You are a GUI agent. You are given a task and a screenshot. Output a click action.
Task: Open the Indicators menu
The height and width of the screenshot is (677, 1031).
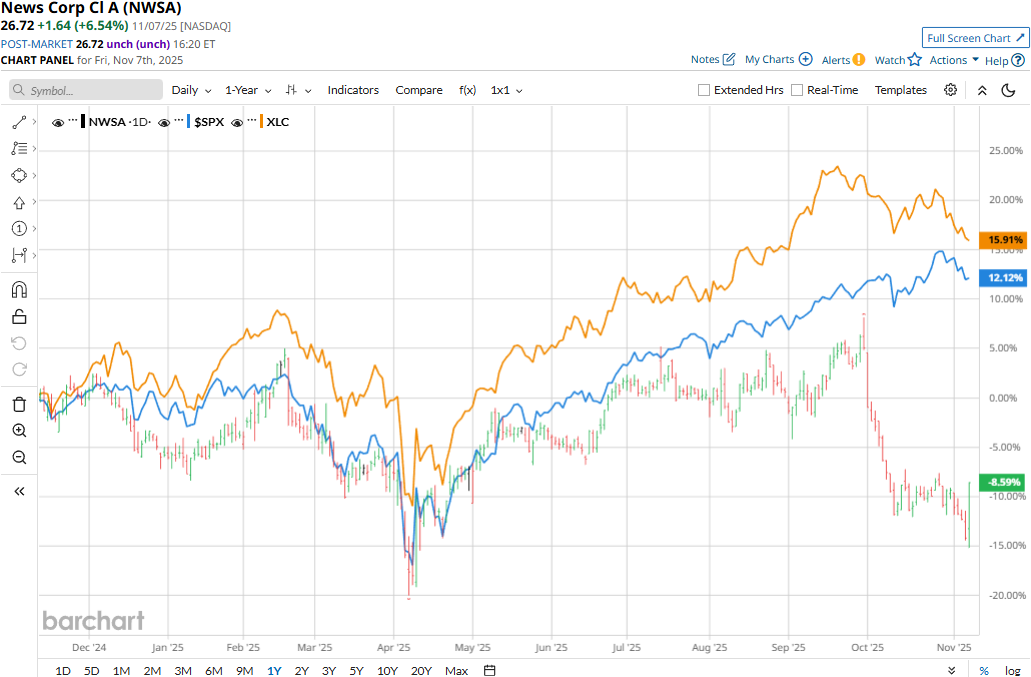[x=353, y=90]
